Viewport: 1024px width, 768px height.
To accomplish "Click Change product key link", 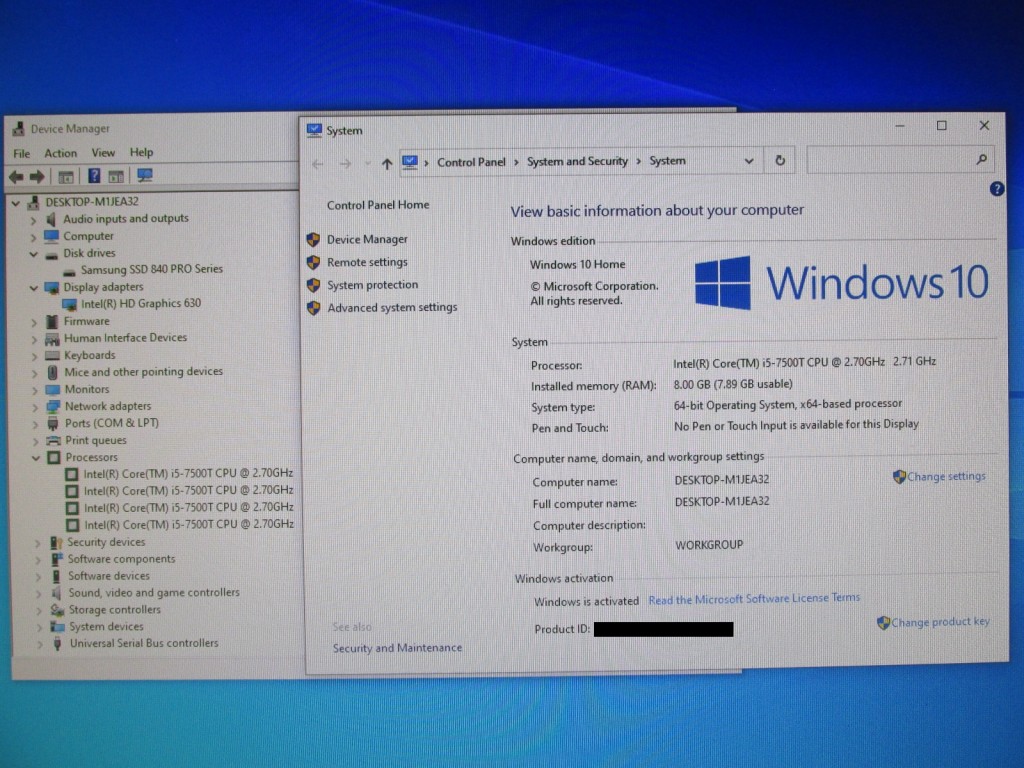I will (x=940, y=622).
